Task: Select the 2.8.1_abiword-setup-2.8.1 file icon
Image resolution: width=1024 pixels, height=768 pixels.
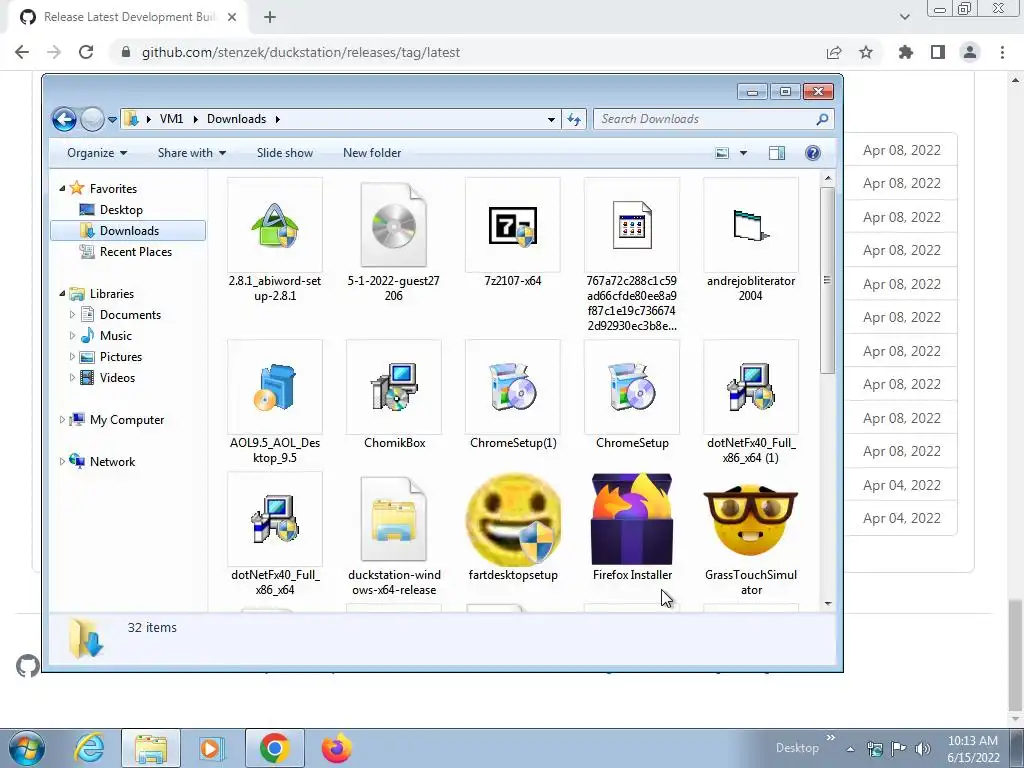Action: click(274, 225)
